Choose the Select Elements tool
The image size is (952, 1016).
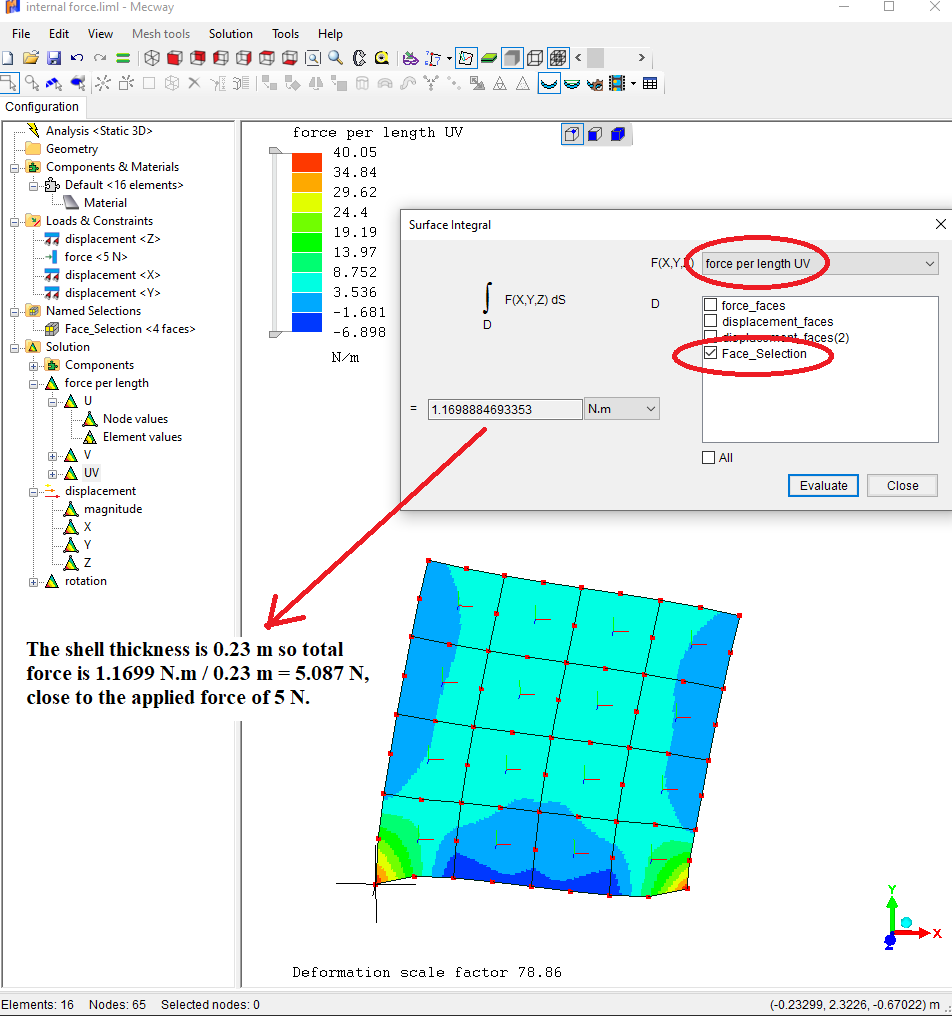point(78,84)
